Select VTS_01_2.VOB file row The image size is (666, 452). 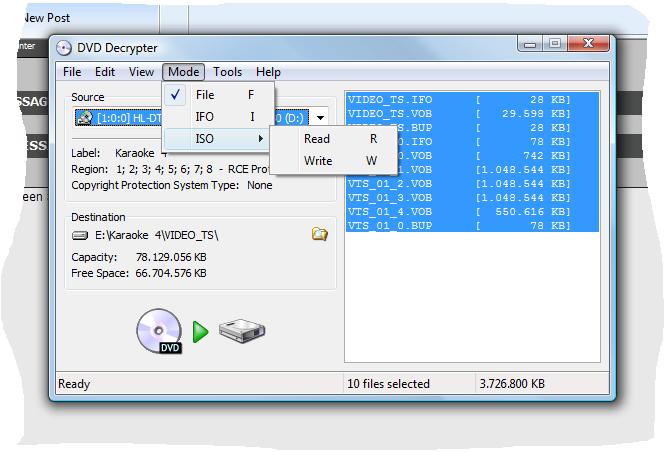coord(472,184)
